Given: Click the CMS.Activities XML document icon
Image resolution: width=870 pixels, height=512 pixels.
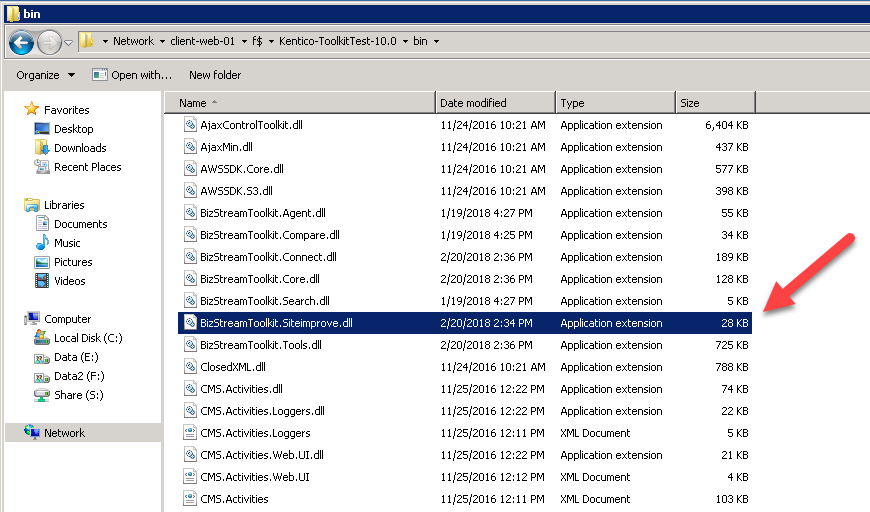Looking at the screenshot, I should (x=190, y=499).
